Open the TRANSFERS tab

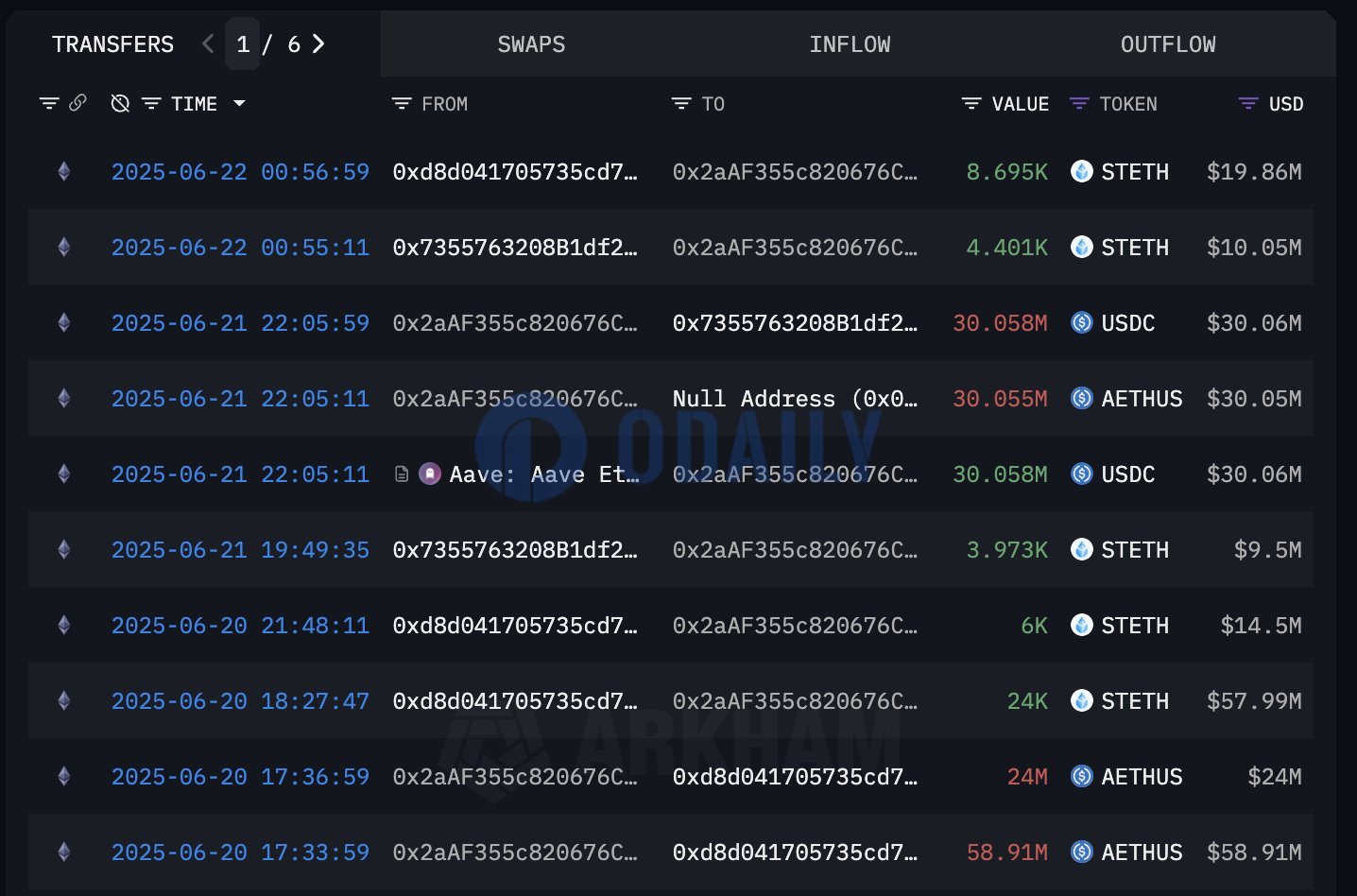pos(112,44)
